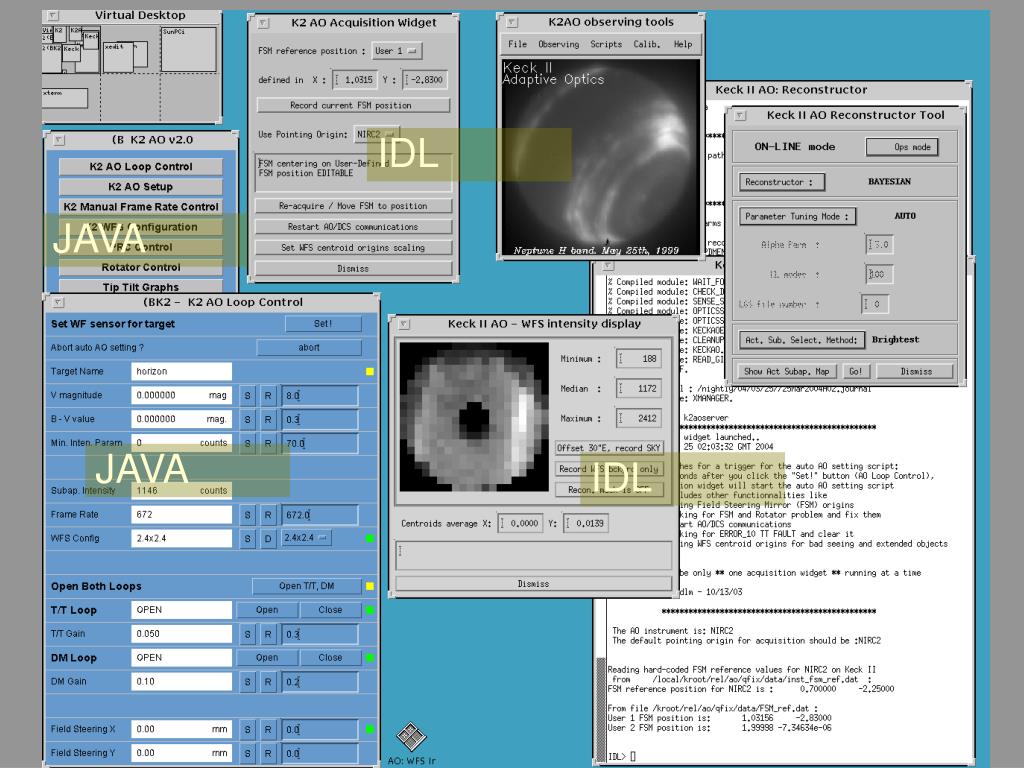Viewport: 1024px width, 768px height.
Task: Open File menu in K2AO observing tools
Action: click(x=517, y=44)
